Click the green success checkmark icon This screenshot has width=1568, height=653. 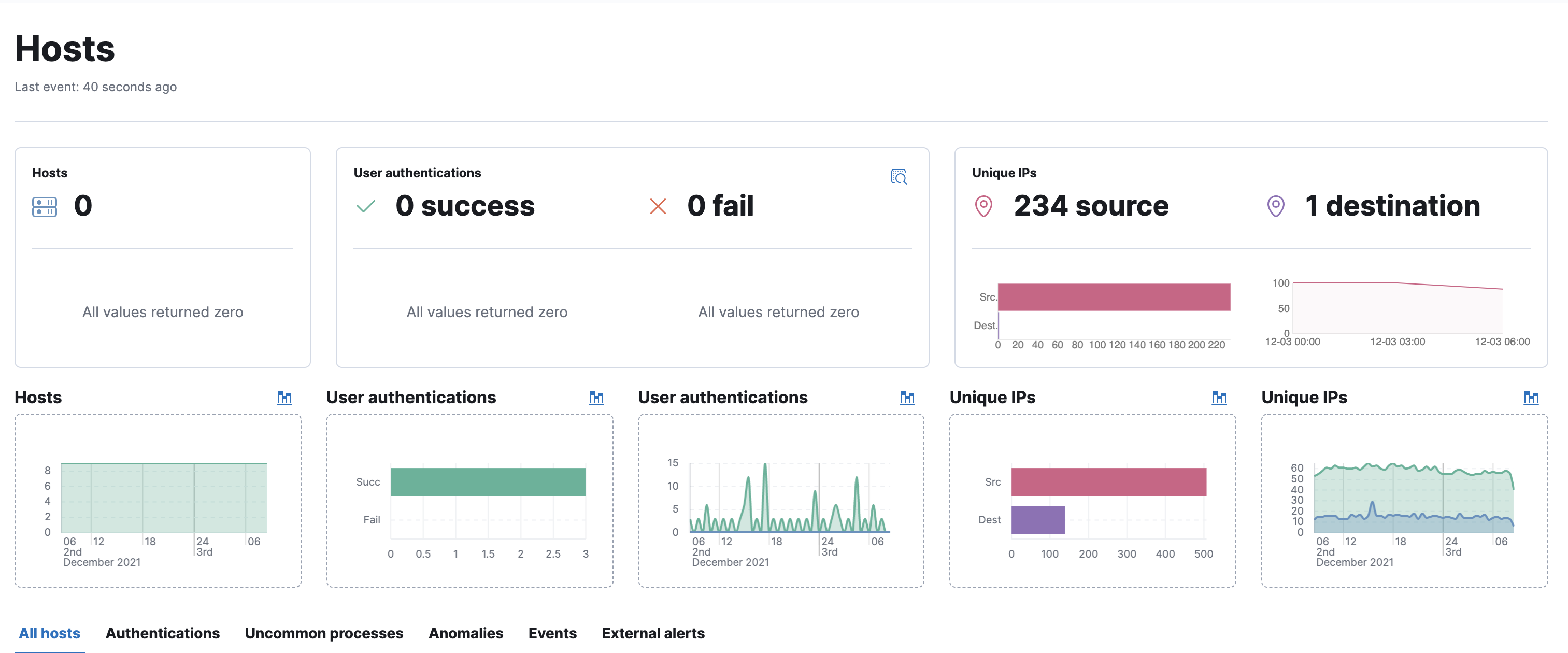click(365, 206)
